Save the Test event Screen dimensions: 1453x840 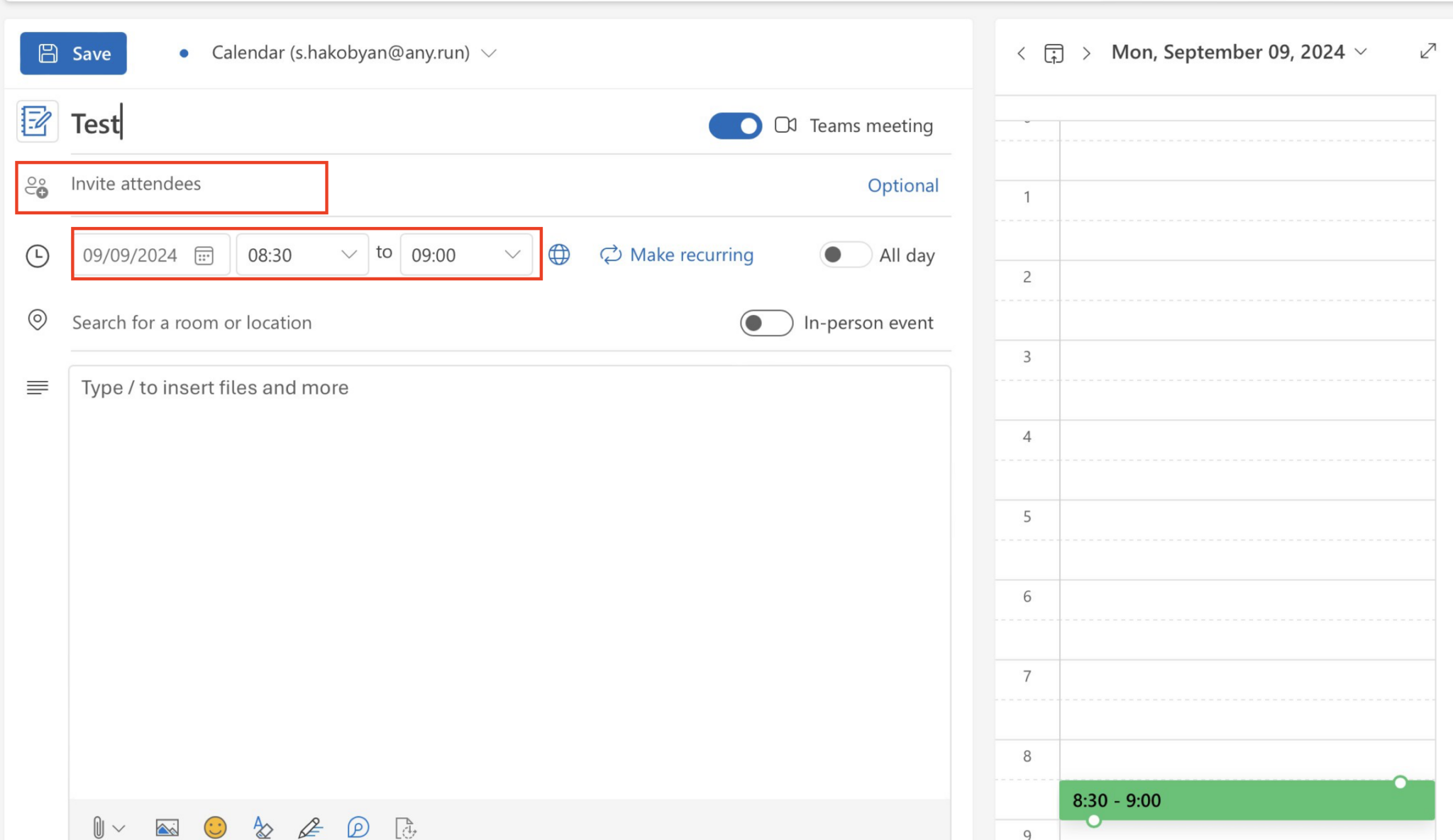tap(73, 52)
